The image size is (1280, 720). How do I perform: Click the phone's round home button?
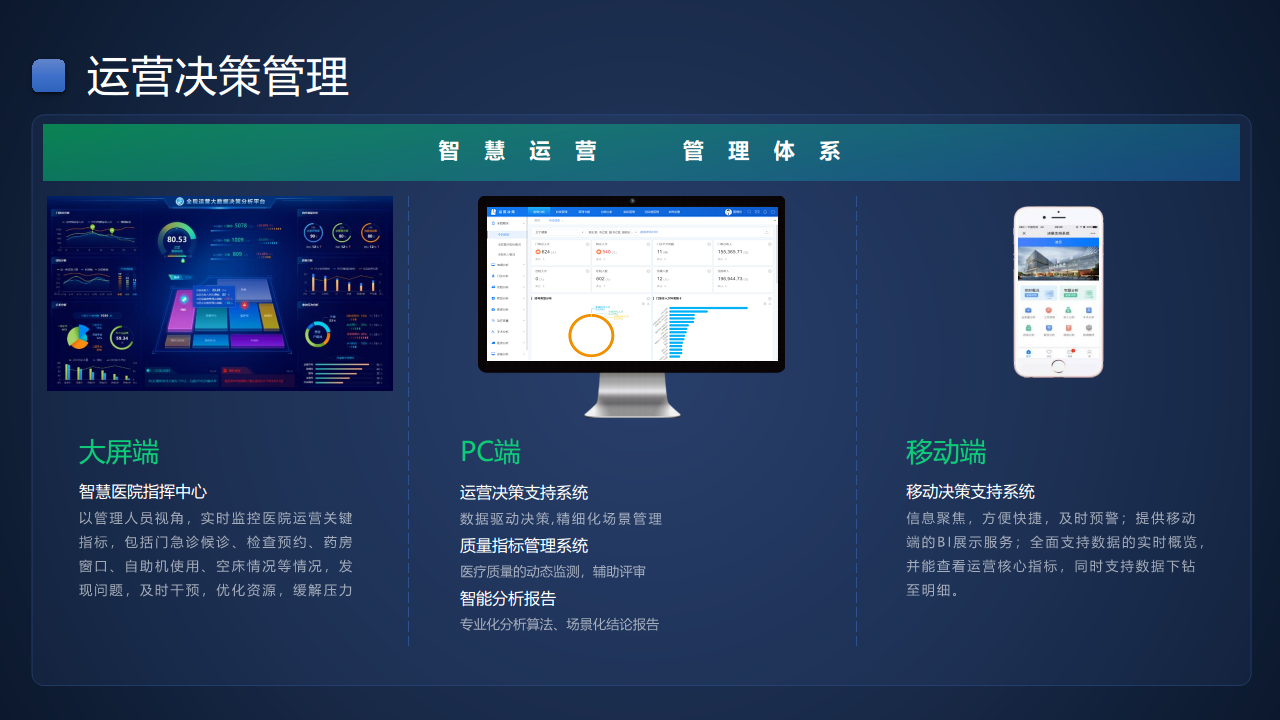[x=1058, y=366]
